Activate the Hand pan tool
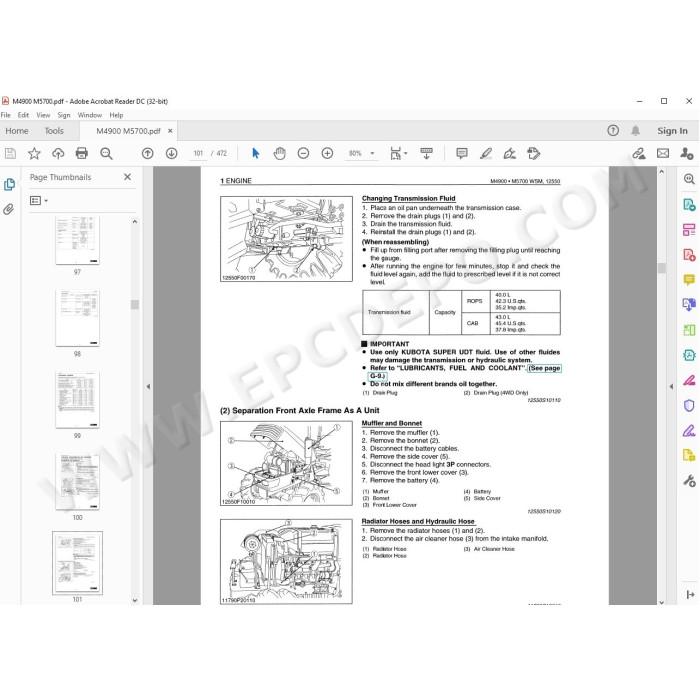 point(279,154)
